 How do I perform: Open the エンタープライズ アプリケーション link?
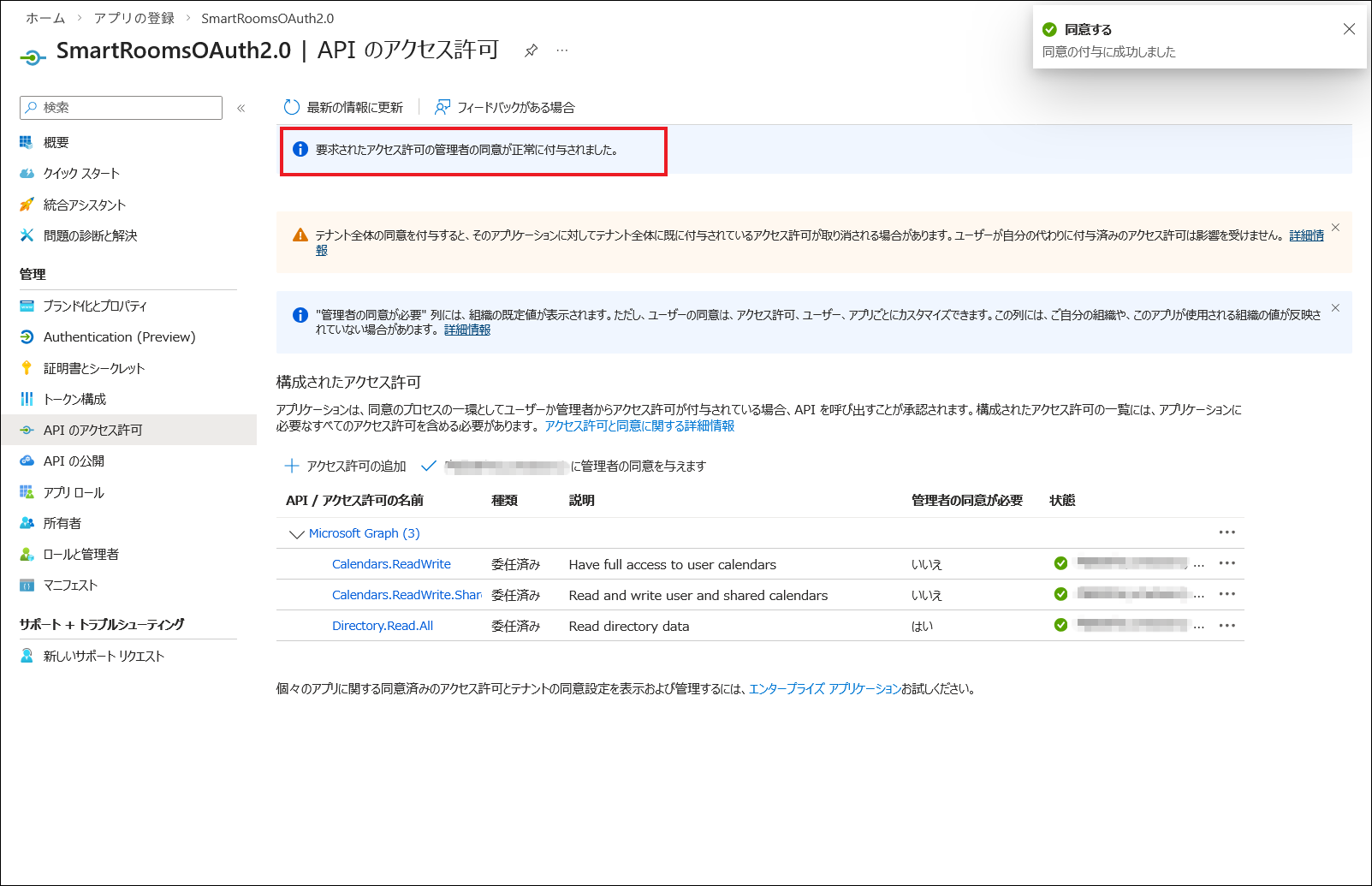824,688
